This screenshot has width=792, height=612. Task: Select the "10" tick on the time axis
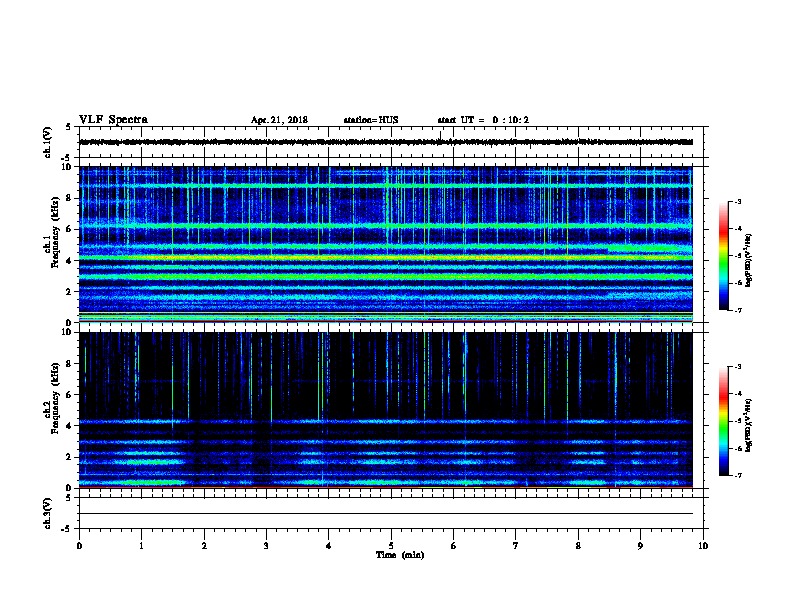click(703, 546)
